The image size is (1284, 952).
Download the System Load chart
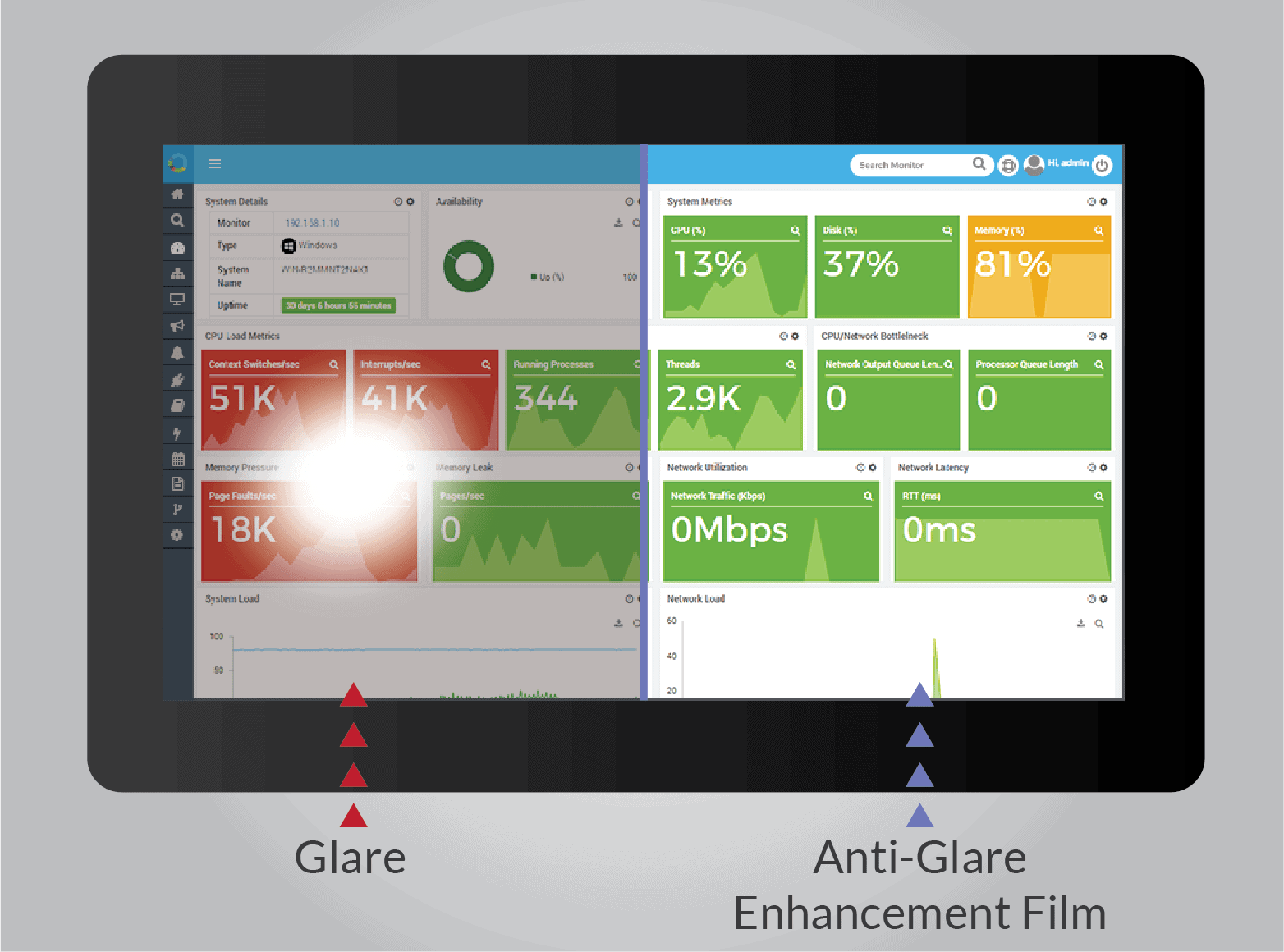click(x=618, y=624)
